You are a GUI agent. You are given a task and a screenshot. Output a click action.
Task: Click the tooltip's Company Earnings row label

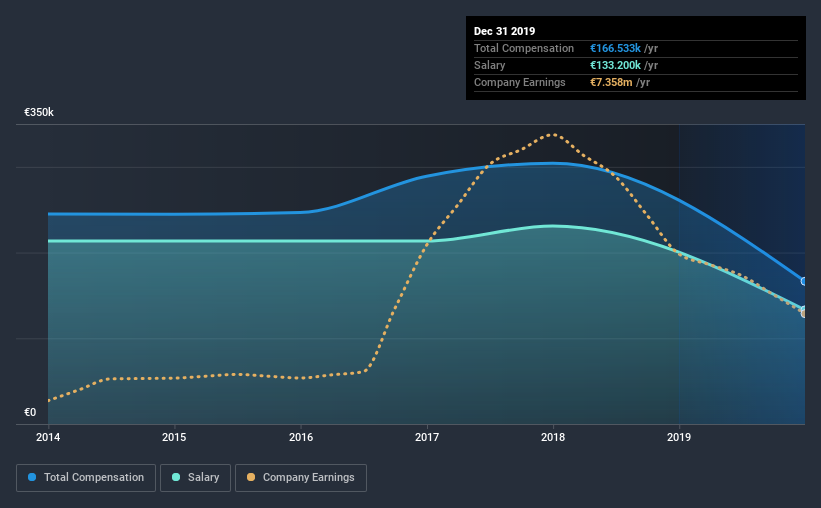(519, 82)
